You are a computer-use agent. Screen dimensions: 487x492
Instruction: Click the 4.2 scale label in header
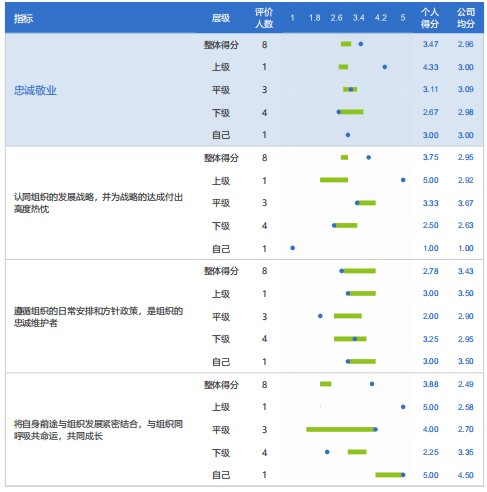381,18
